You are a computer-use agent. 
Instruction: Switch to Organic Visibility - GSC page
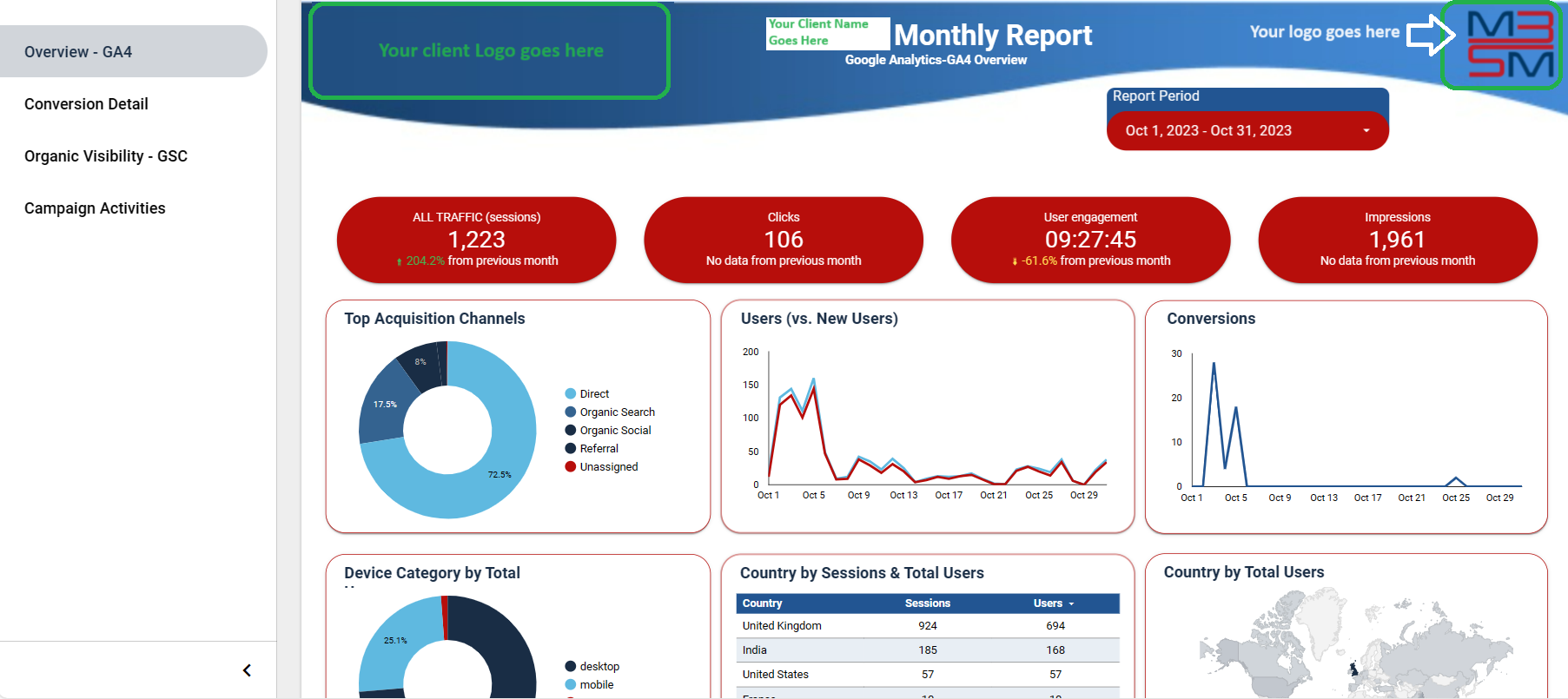(105, 156)
